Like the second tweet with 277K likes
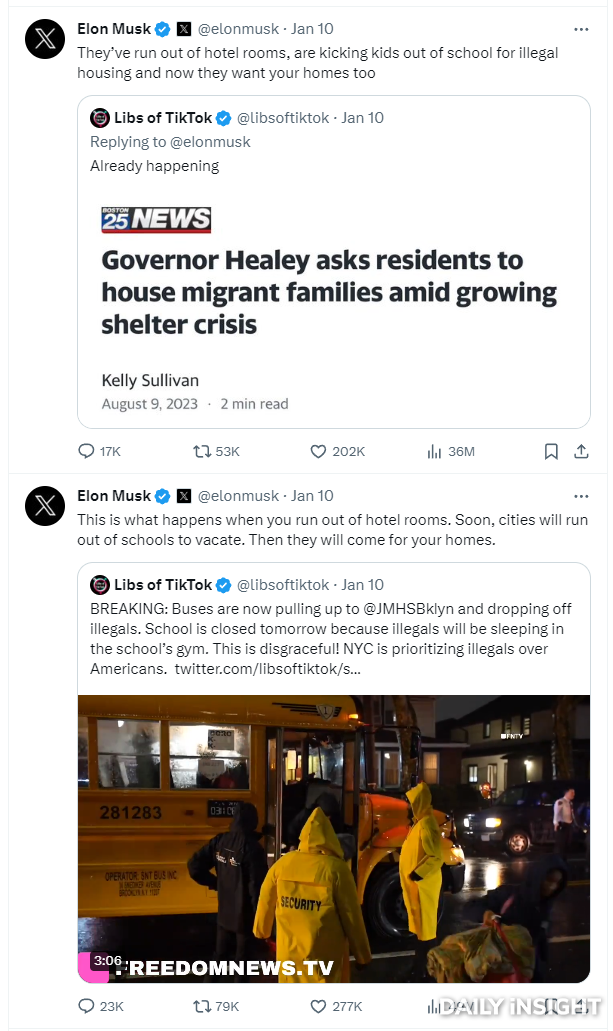Image resolution: width=613 pixels, height=1031 pixels. [x=318, y=1006]
